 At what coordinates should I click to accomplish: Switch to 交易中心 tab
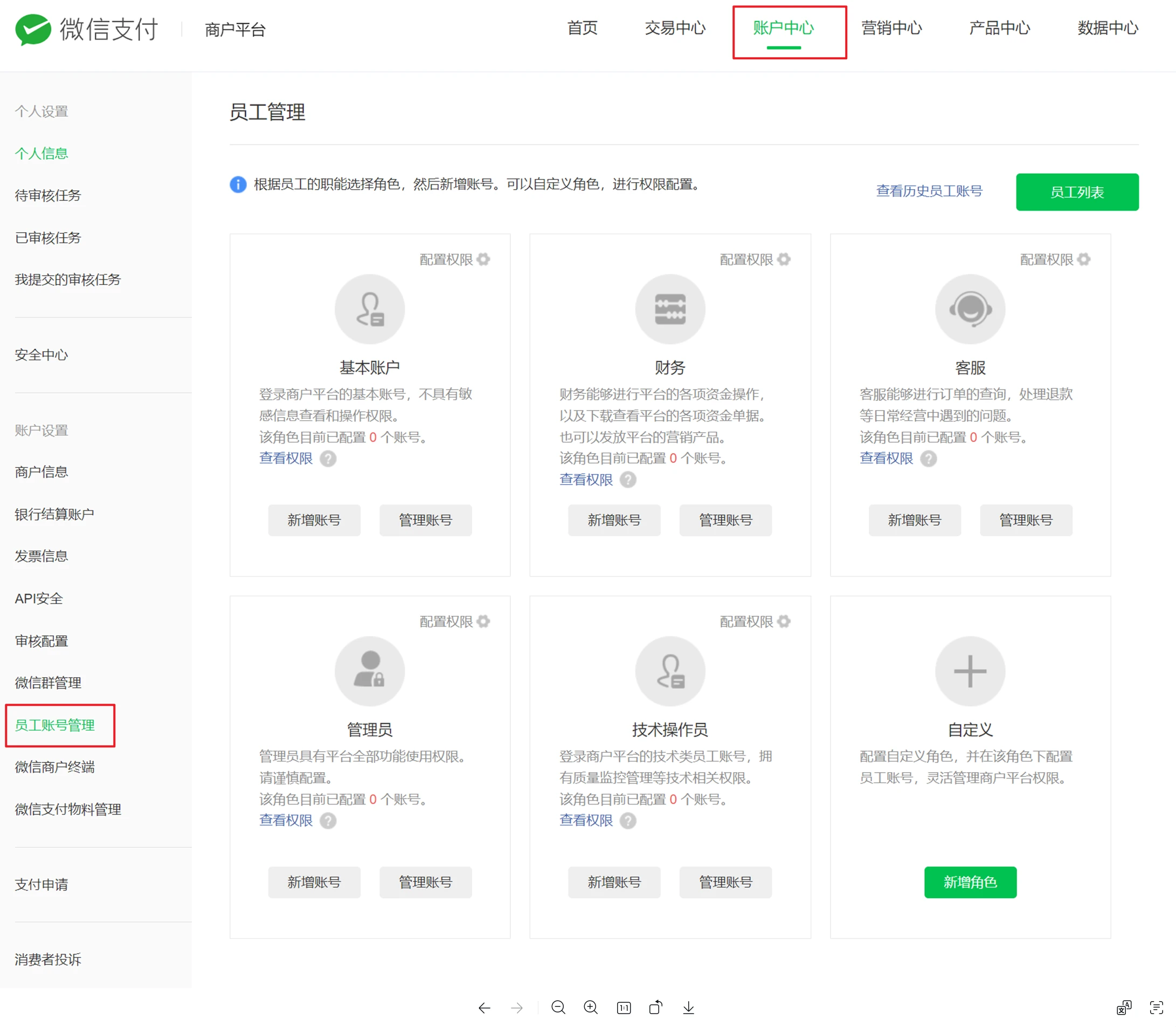pyautogui.click(x=675, y=28)
